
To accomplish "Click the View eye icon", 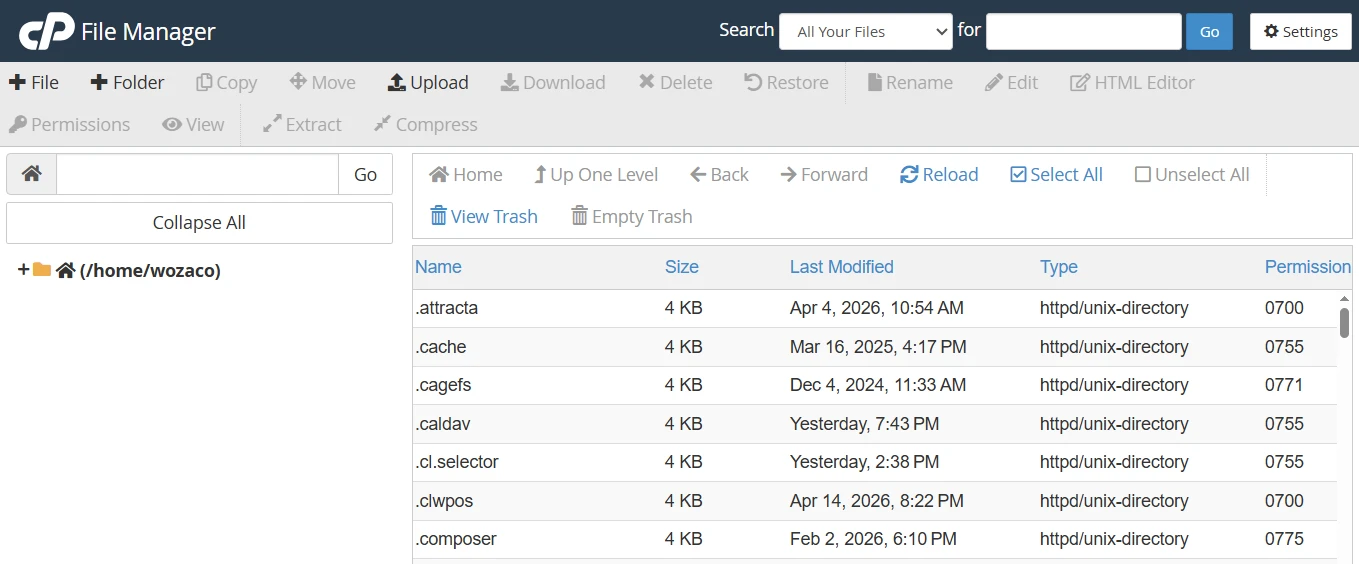I will pos(171,125).
